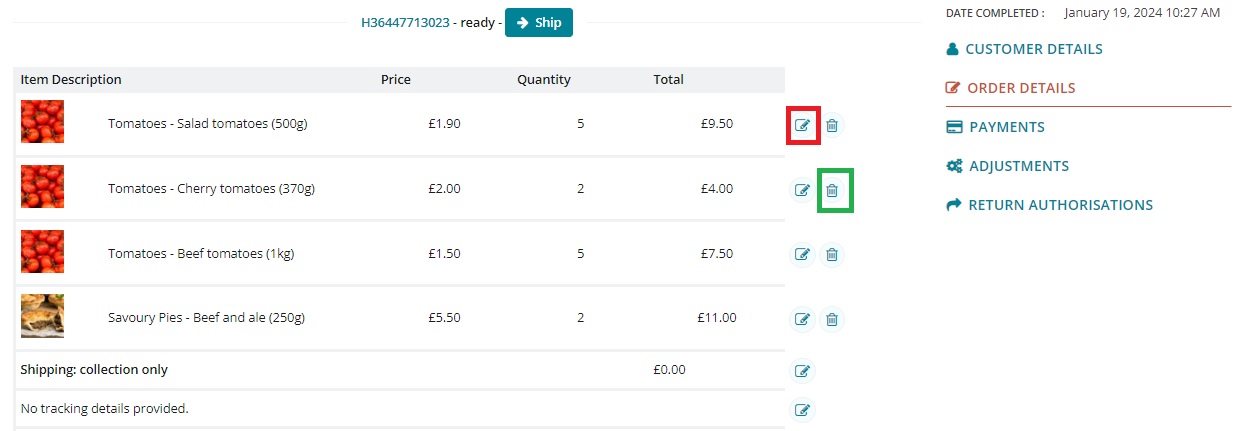Edit the Cherry tomatoes line item
Viewport: 1242px width, 431px height.
(802, 190)
